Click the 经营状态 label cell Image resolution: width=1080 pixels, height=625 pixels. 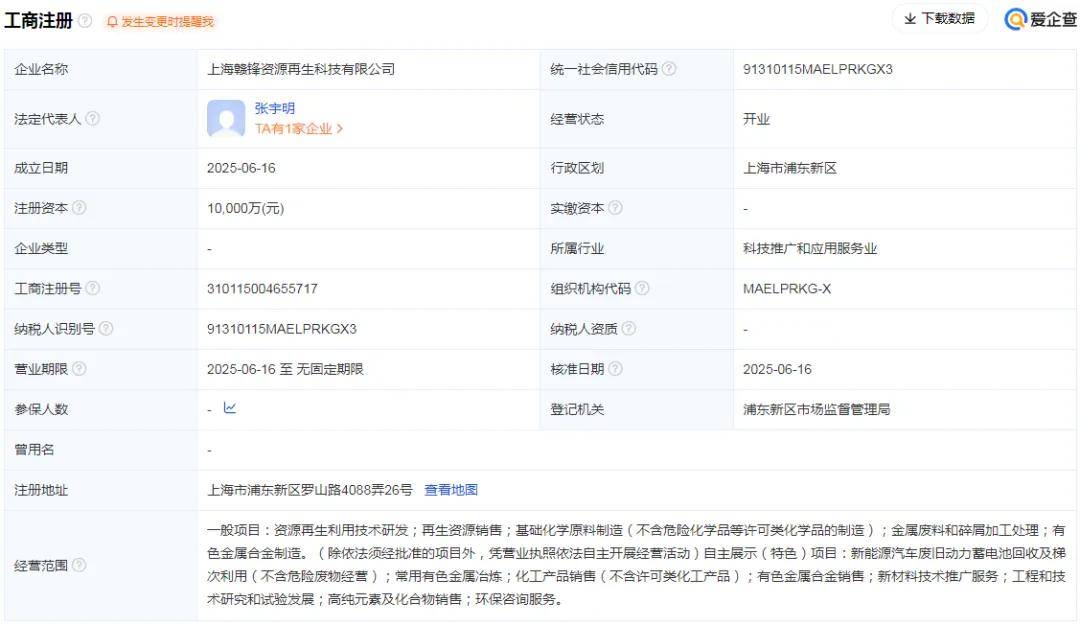click(636, 119)
